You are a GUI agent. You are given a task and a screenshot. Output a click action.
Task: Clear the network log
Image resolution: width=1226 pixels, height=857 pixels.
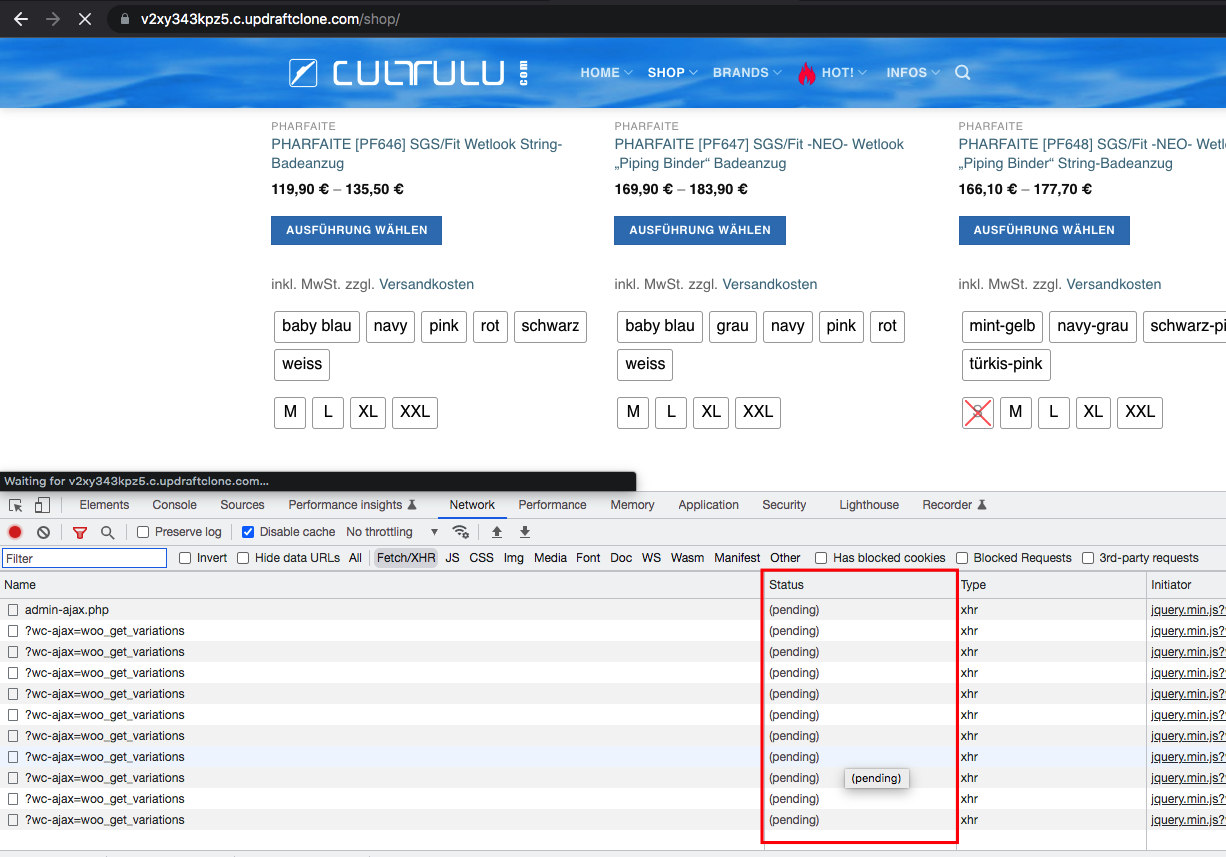[x=44, y=532]
